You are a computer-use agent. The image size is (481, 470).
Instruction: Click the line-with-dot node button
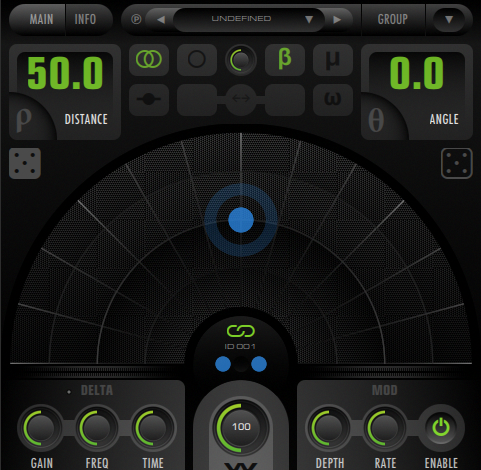pyautogui.click(x=149, y=99)
